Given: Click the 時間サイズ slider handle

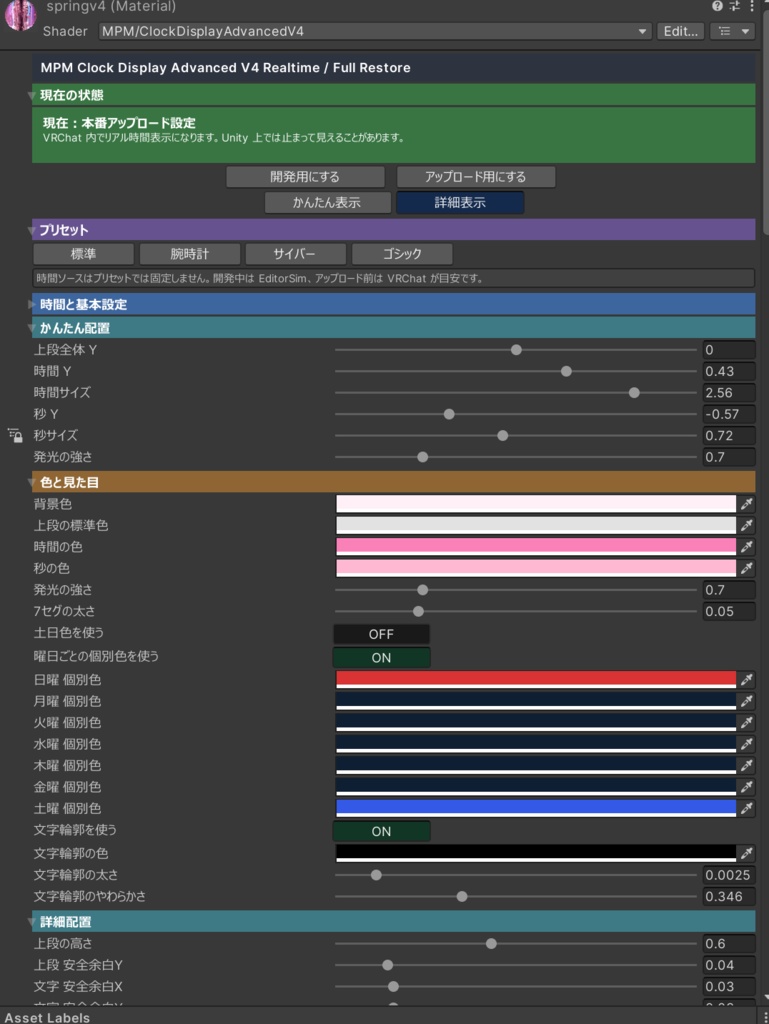Looking at the screenshot, I should click(634, 393).
